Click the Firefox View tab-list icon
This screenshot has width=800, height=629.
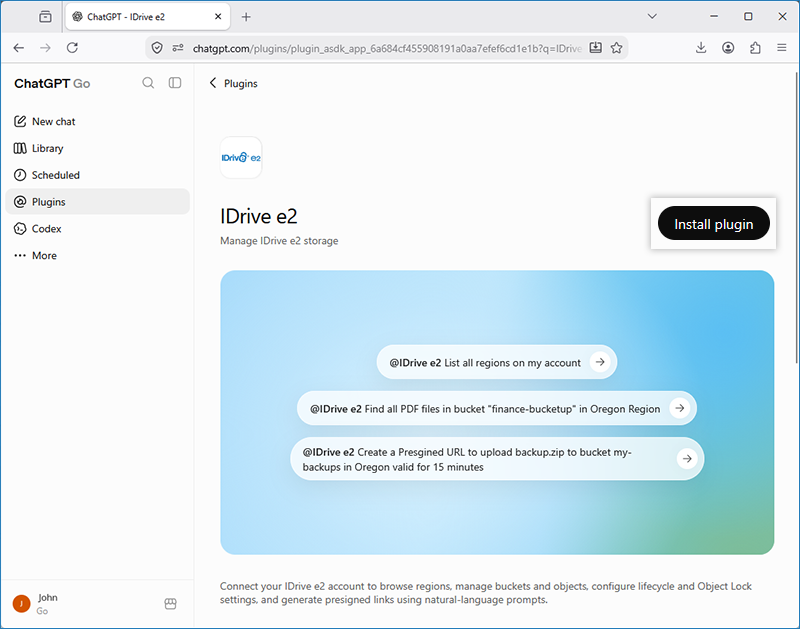tap(45, 17)
